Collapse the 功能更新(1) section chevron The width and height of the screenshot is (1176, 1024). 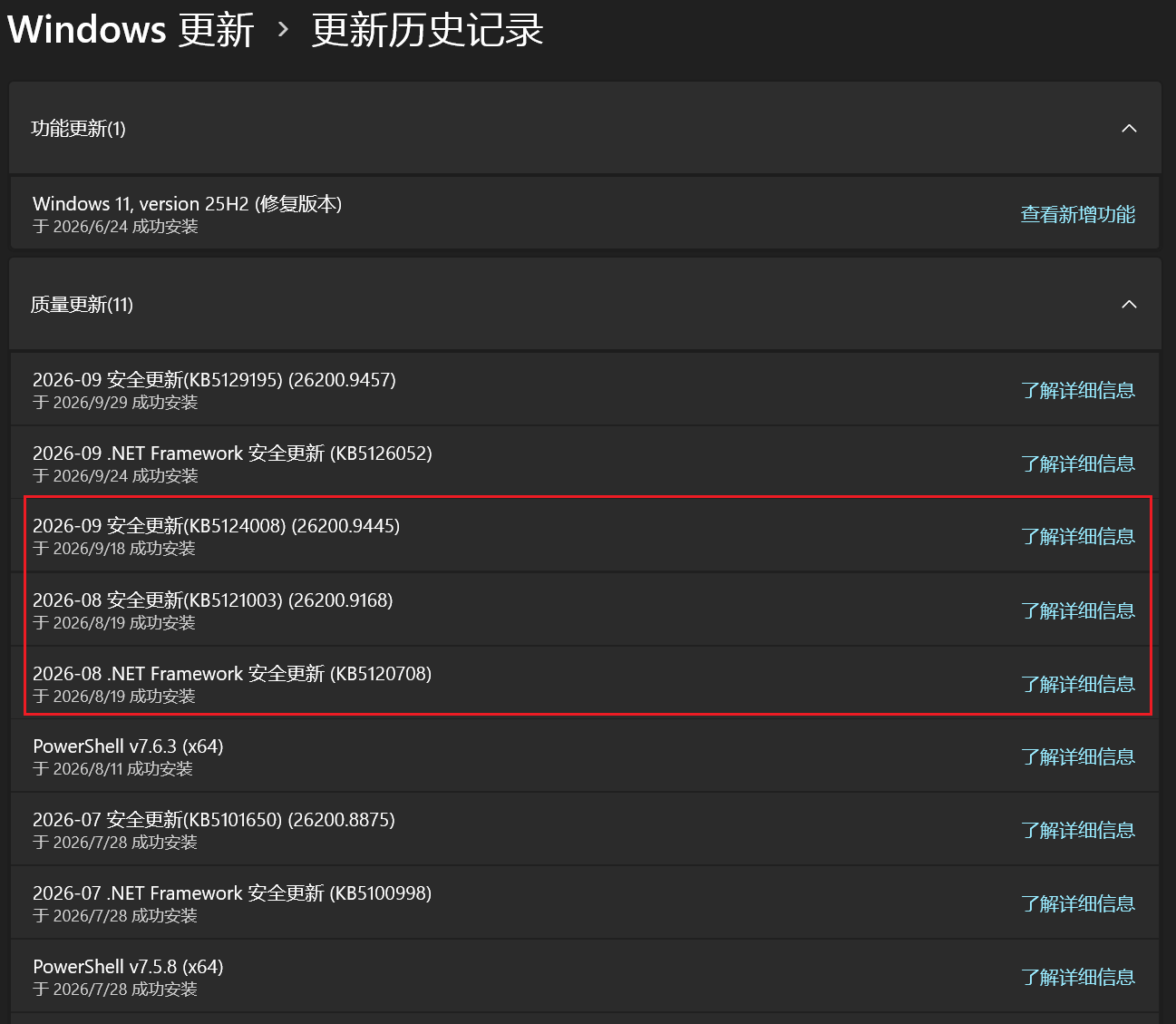pos(1129,128)
